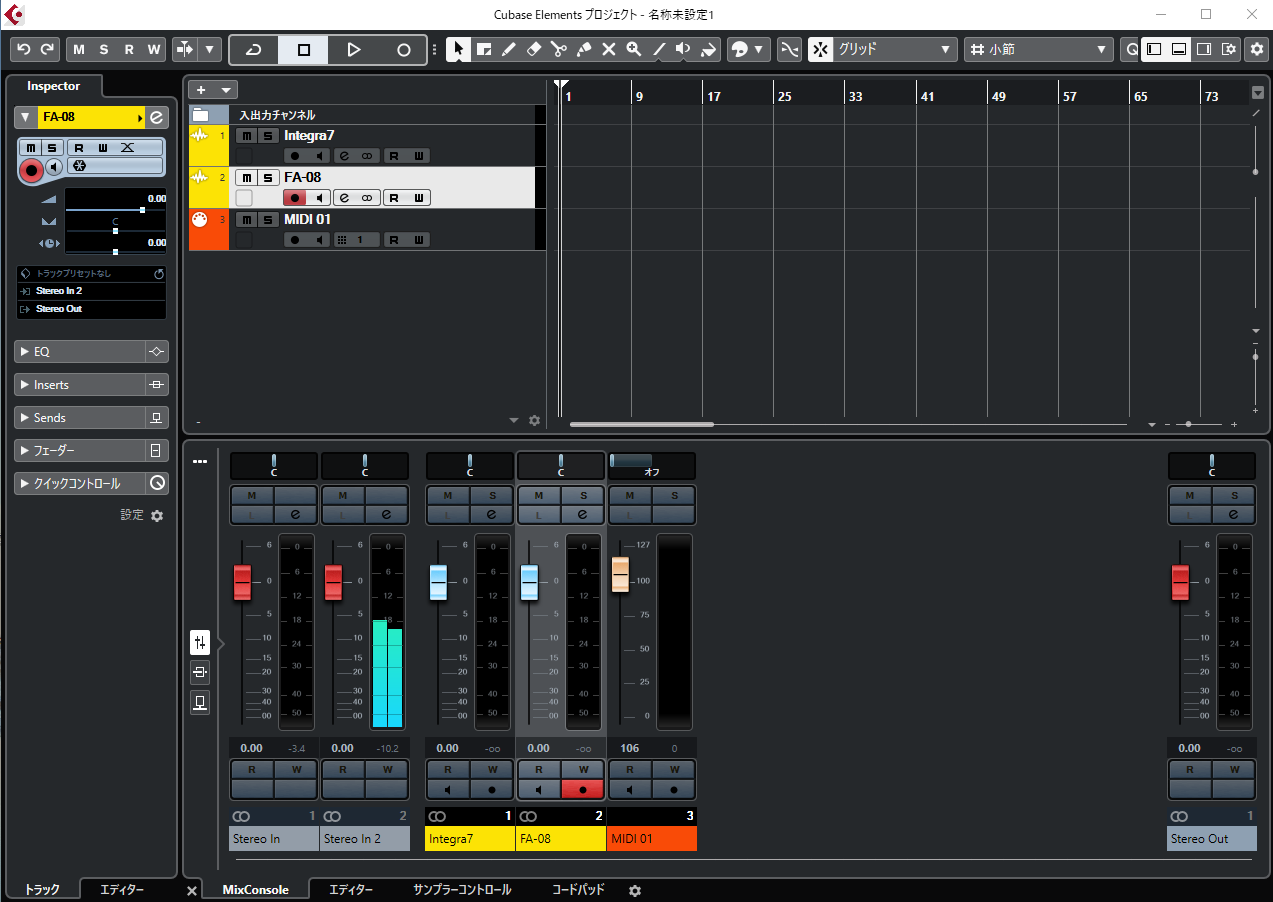Mute the Integra7 track in track list
Image resolution: width=1273 pixels, height=902 pixels.
pyautogui.click(x=245, y=136)
